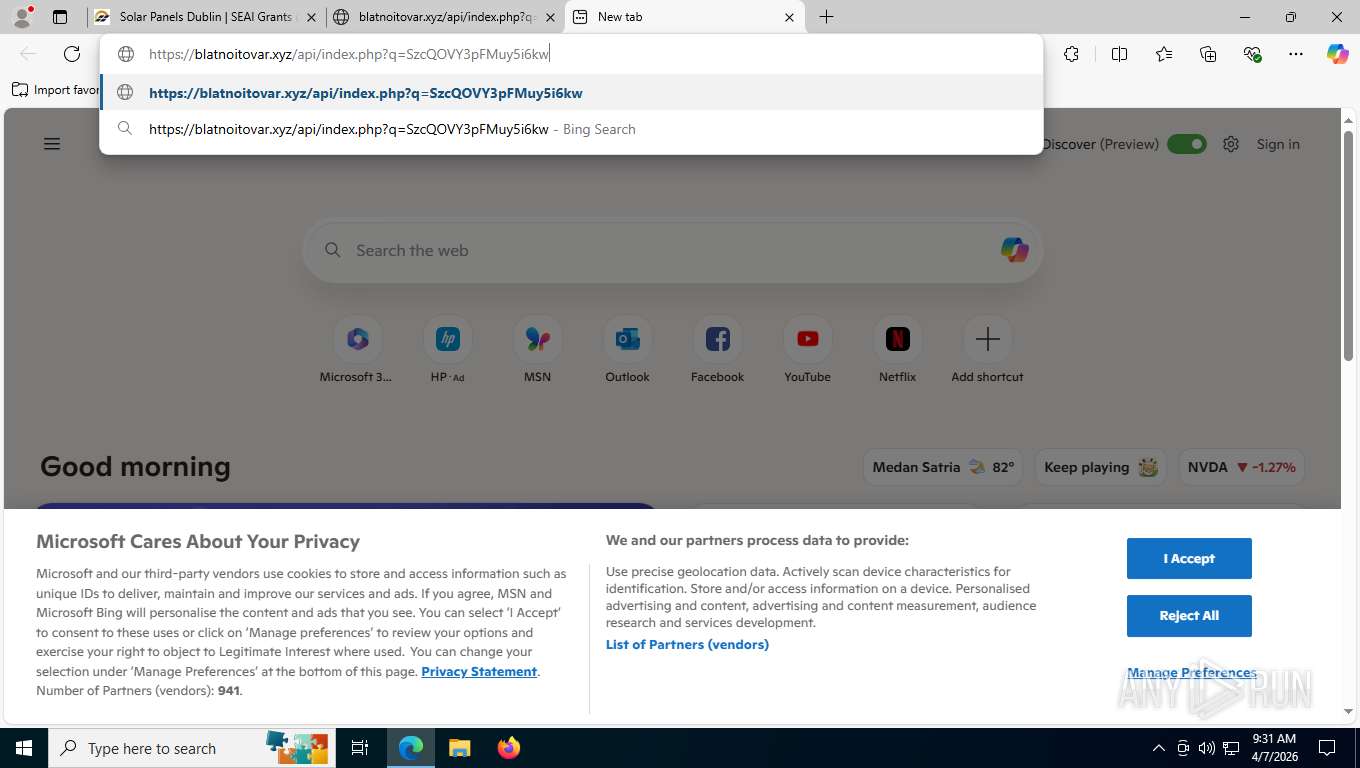
Task: Select the blatnoitovar.xyz URL suggestion
Action: 571,93
